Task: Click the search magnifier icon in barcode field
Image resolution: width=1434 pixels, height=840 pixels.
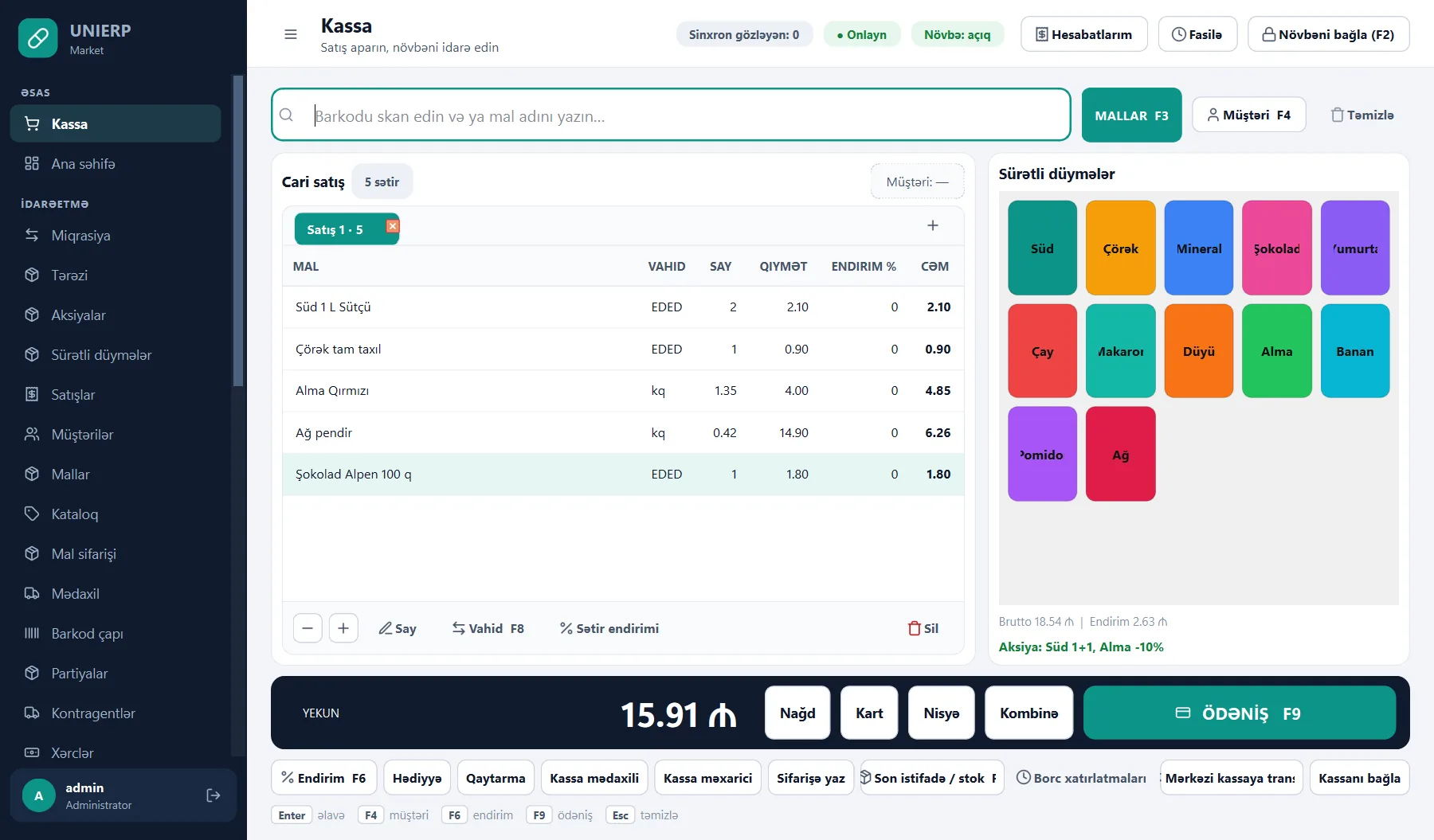Action: click(x=287, y=115)
